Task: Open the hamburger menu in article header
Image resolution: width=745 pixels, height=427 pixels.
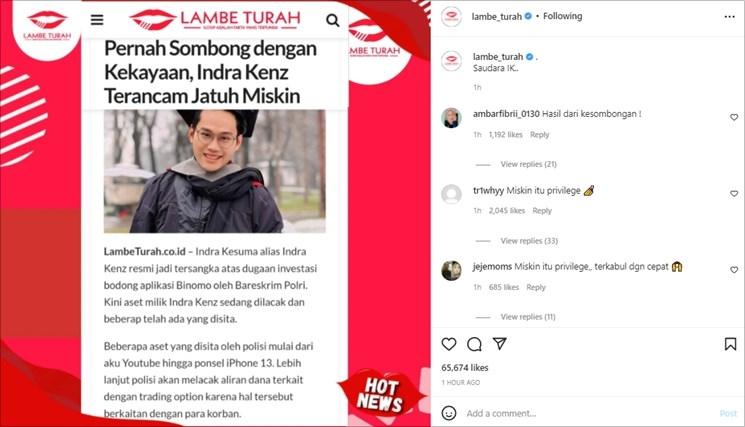Action: [x=97, y=20]
